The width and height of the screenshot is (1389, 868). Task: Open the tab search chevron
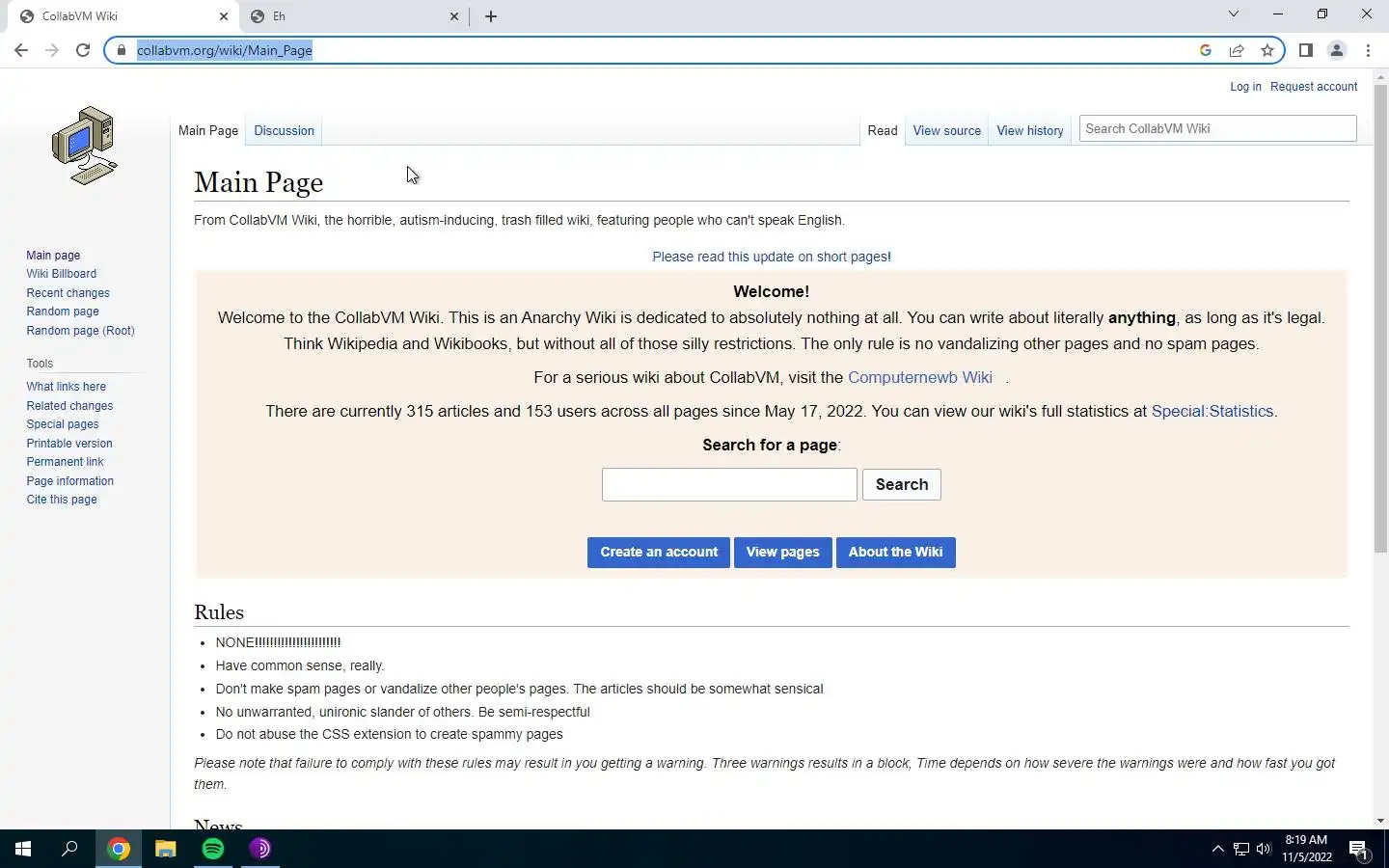[x=1233, y=14]
